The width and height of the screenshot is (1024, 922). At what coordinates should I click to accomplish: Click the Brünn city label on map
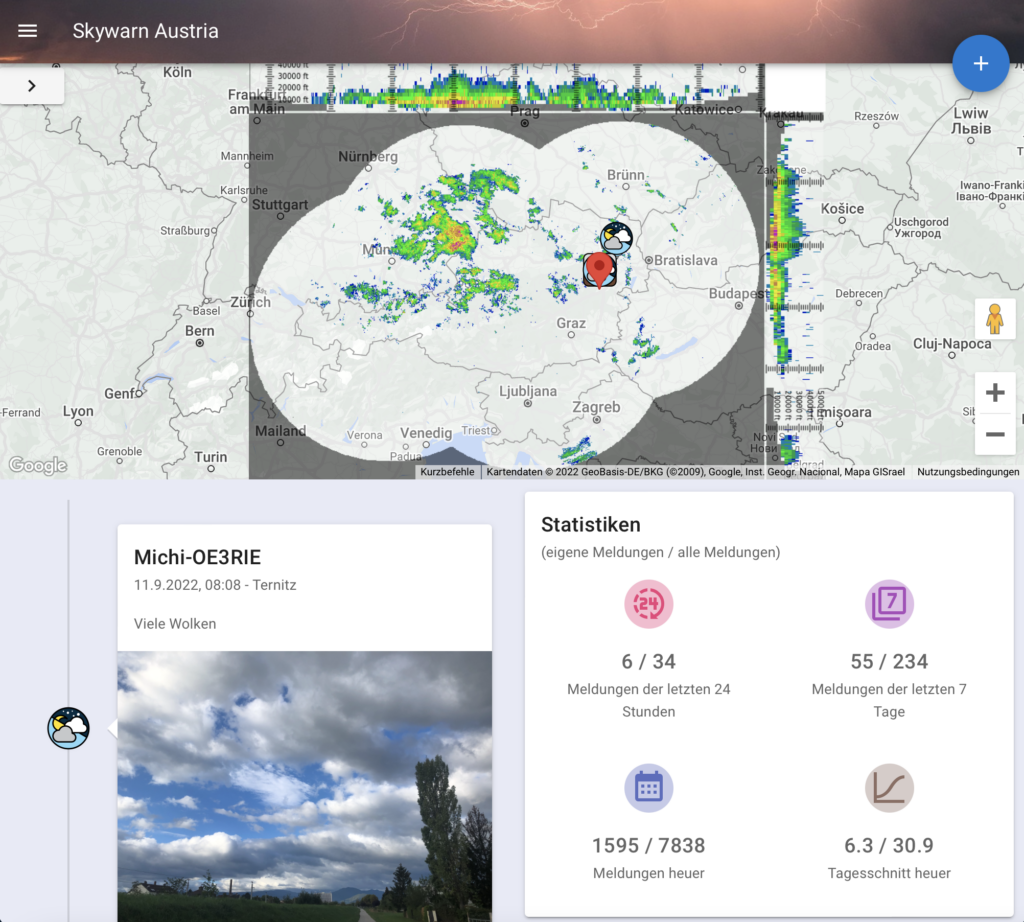click(x=626, y=175)
